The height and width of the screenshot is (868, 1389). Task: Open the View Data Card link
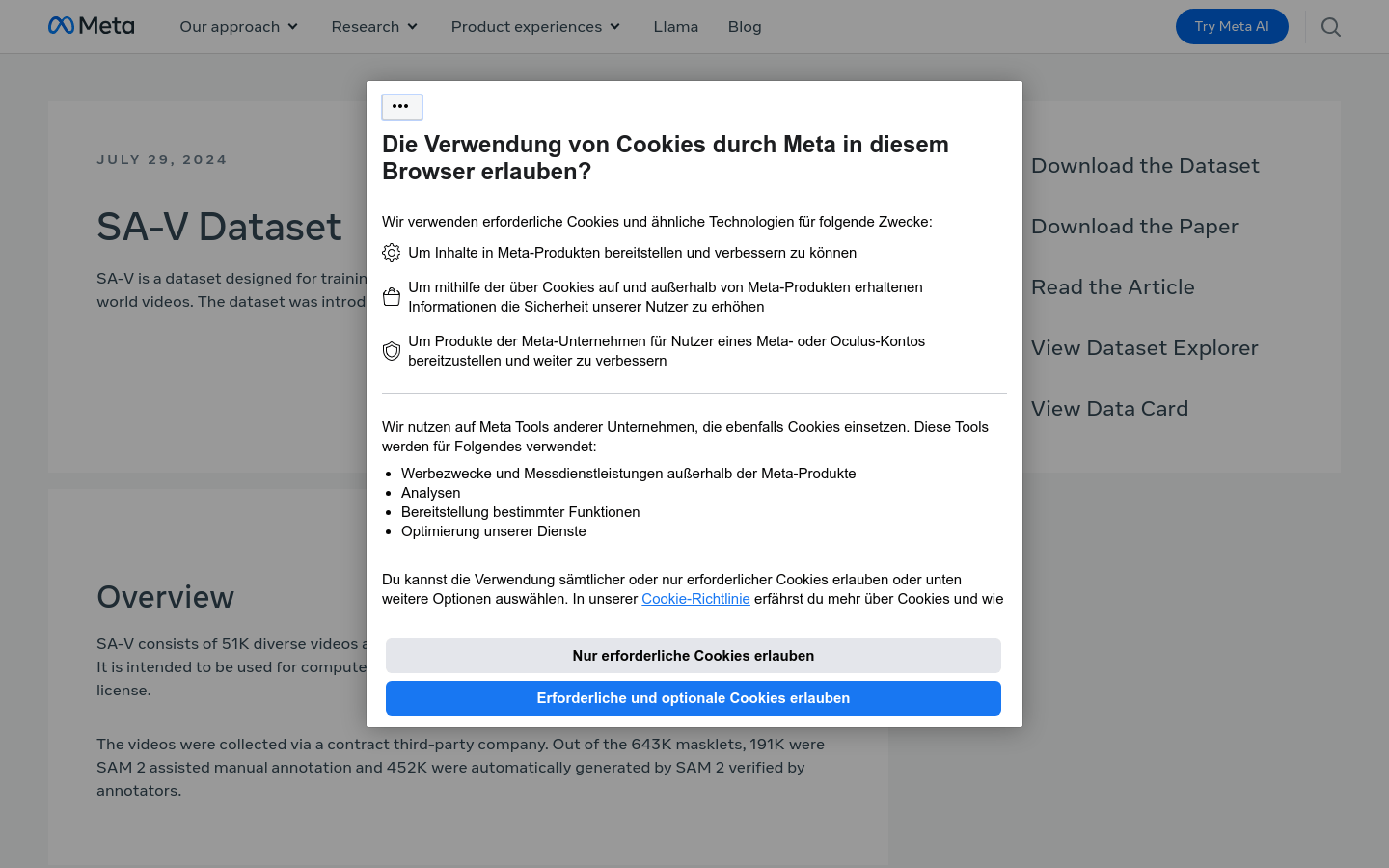pyautogui.click(x=1109, y=409)
